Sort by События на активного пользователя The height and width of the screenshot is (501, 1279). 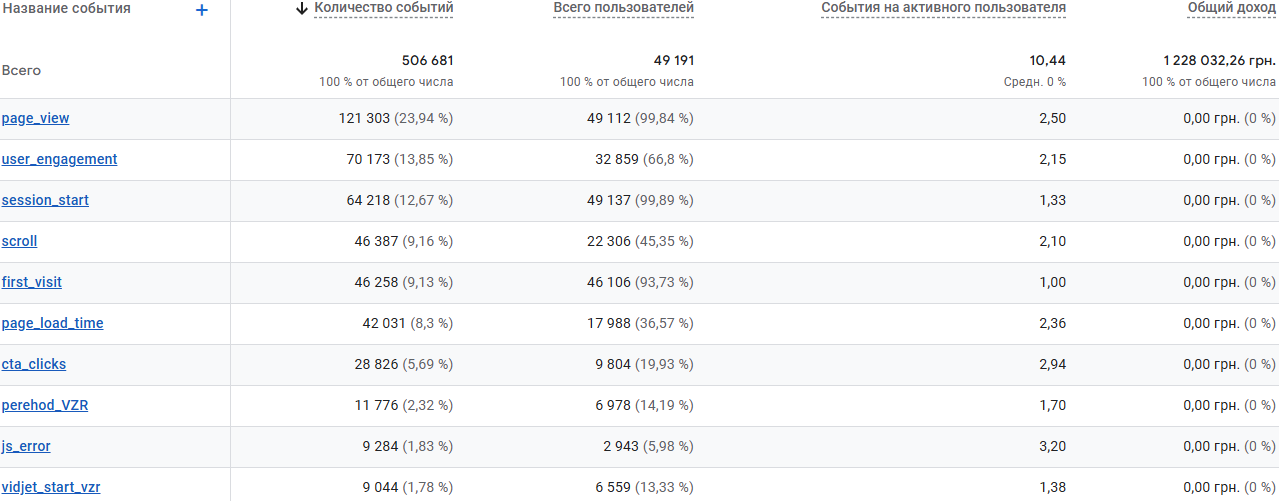(943, 9)
